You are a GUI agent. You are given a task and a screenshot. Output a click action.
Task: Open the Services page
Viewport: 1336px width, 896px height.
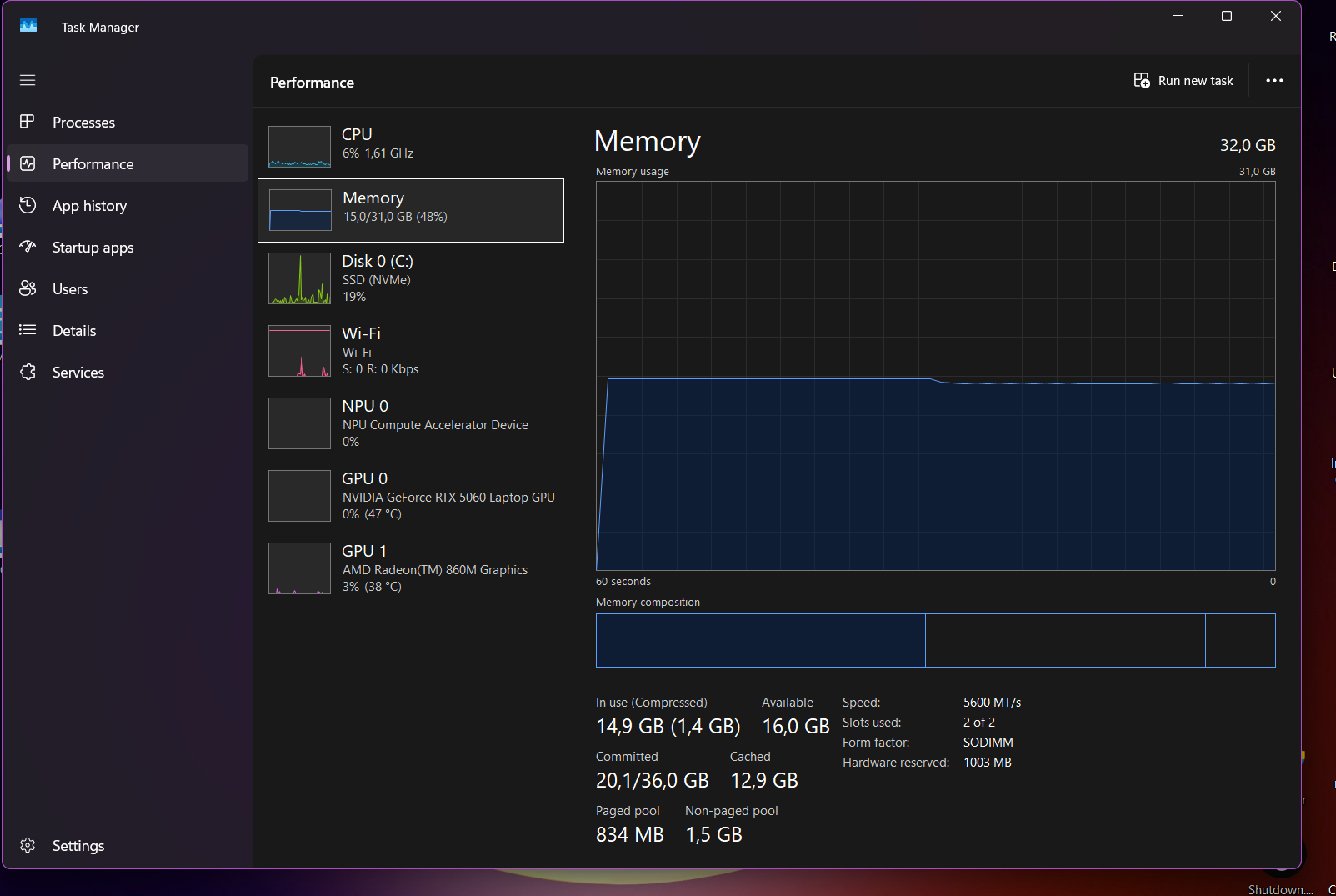coord(128,372)
